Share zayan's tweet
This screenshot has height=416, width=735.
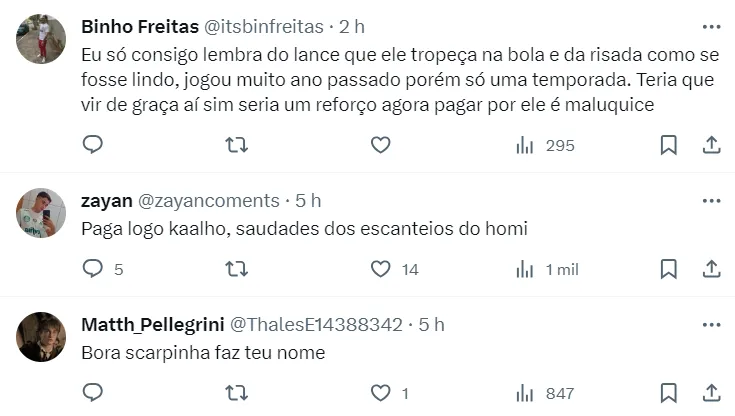712,269
